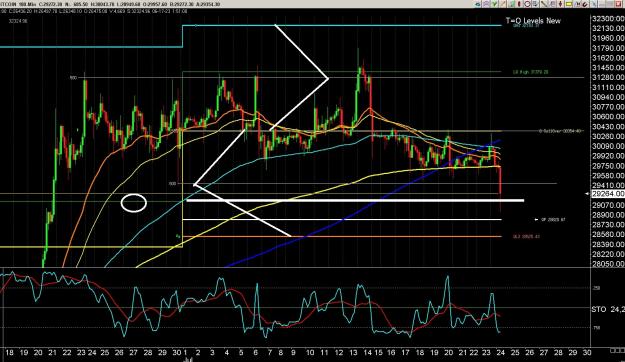Click the 29750.00 price axis label
Image resolution: width=625 pixels, height=362 pixels.
pos(608,166)
